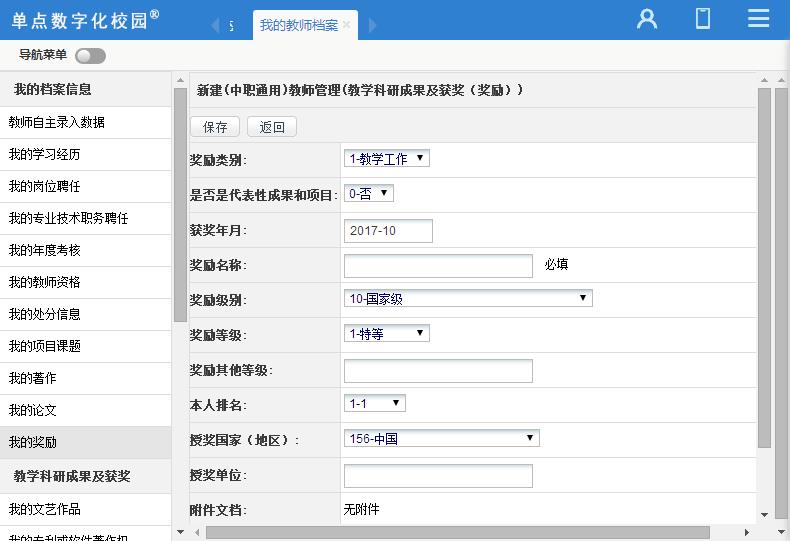This screenshot has height=541, width=790.
Task: Click the next tab arrow icon
Action: [372, 25]
